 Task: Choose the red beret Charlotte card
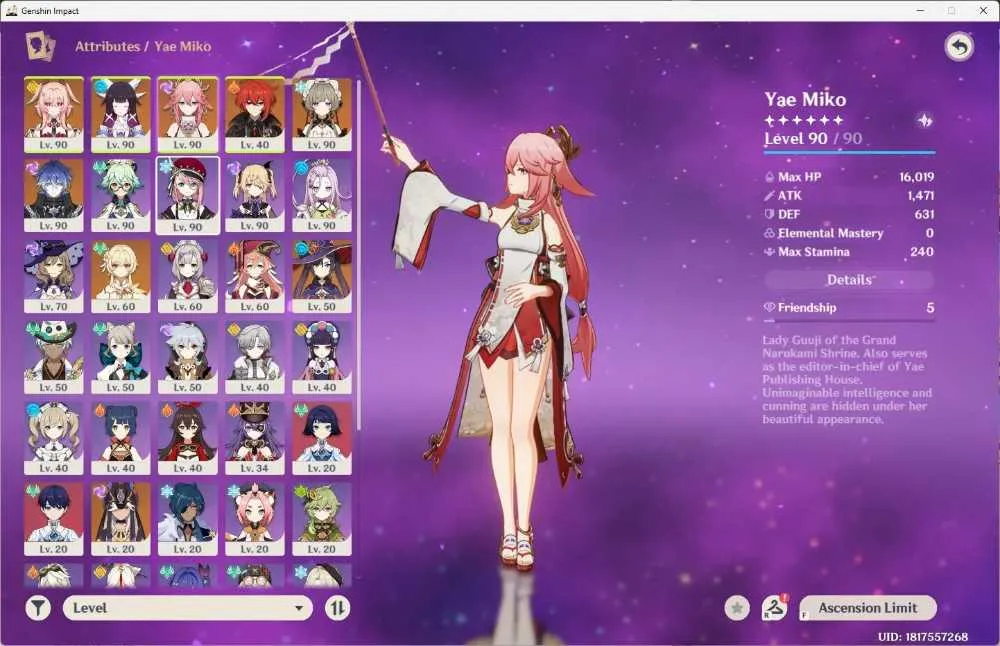pos(188,196)
